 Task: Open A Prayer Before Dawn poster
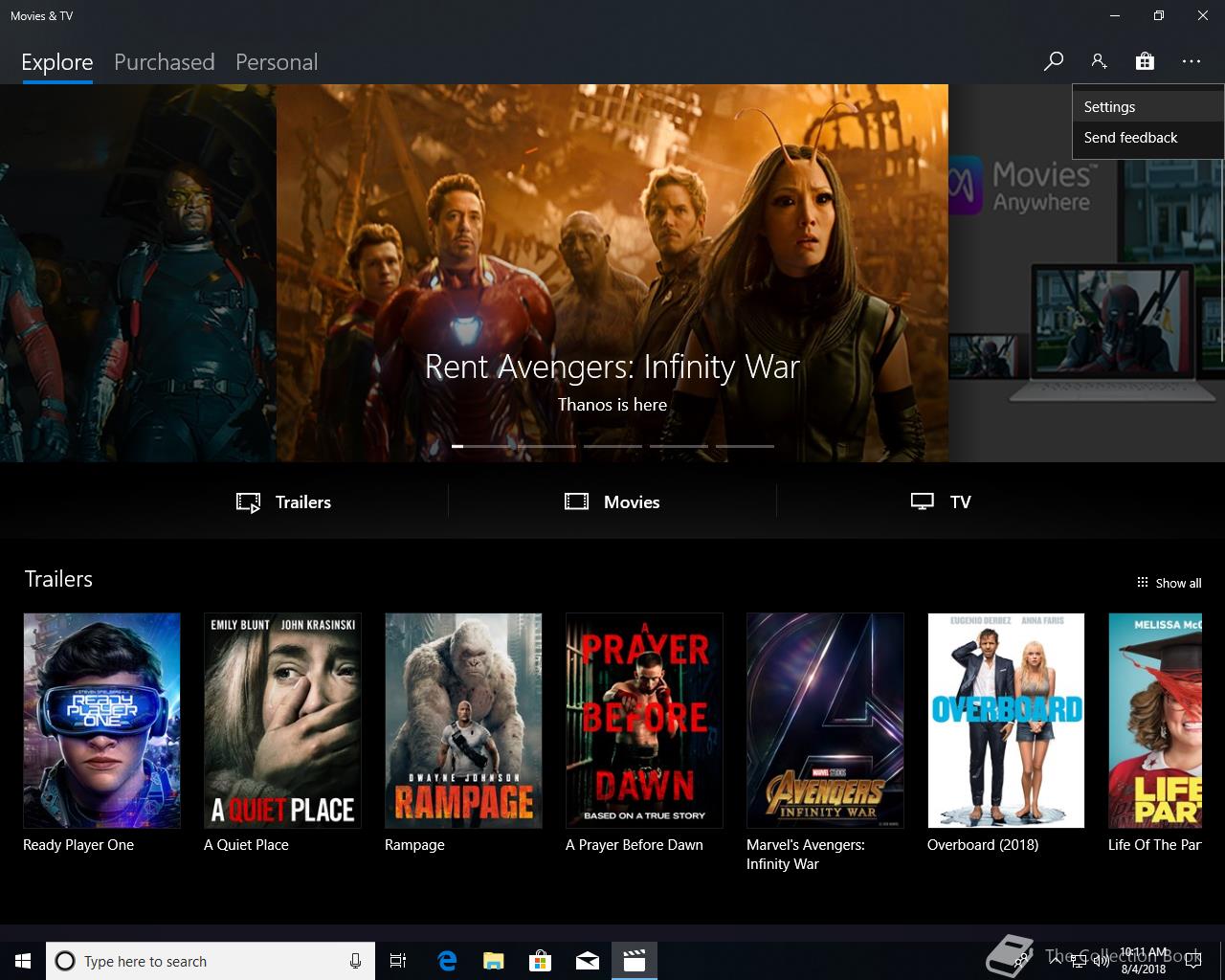(x=644, y=721)
